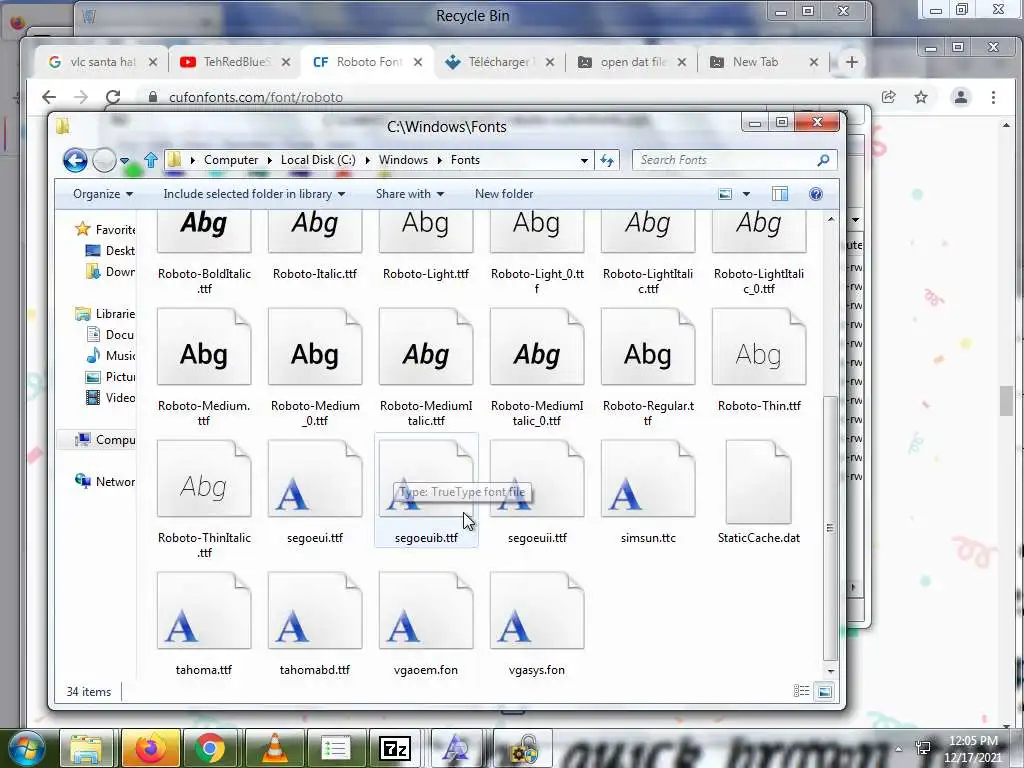The width and height of the screenshot is (1024, 768).
Task: Select the StaticCache.dat file icon
Action: tap(759, 481)
